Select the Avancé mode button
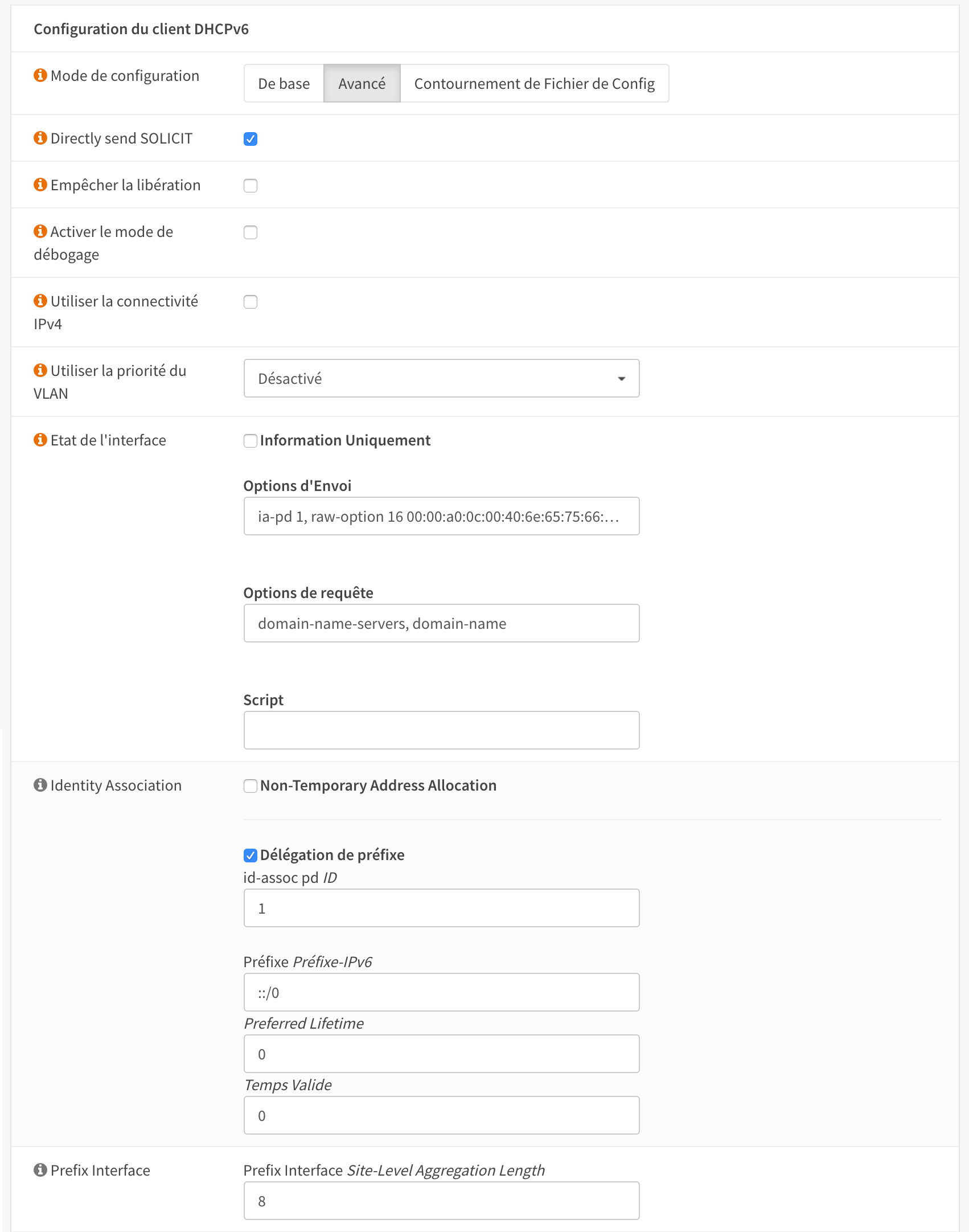The width and height of the screenshot is (969, 1232). [362, 84]
